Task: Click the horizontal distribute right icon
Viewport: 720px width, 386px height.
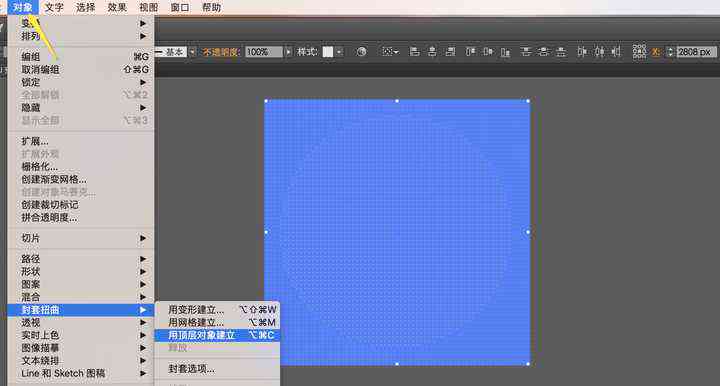Action: coord(616,52)
